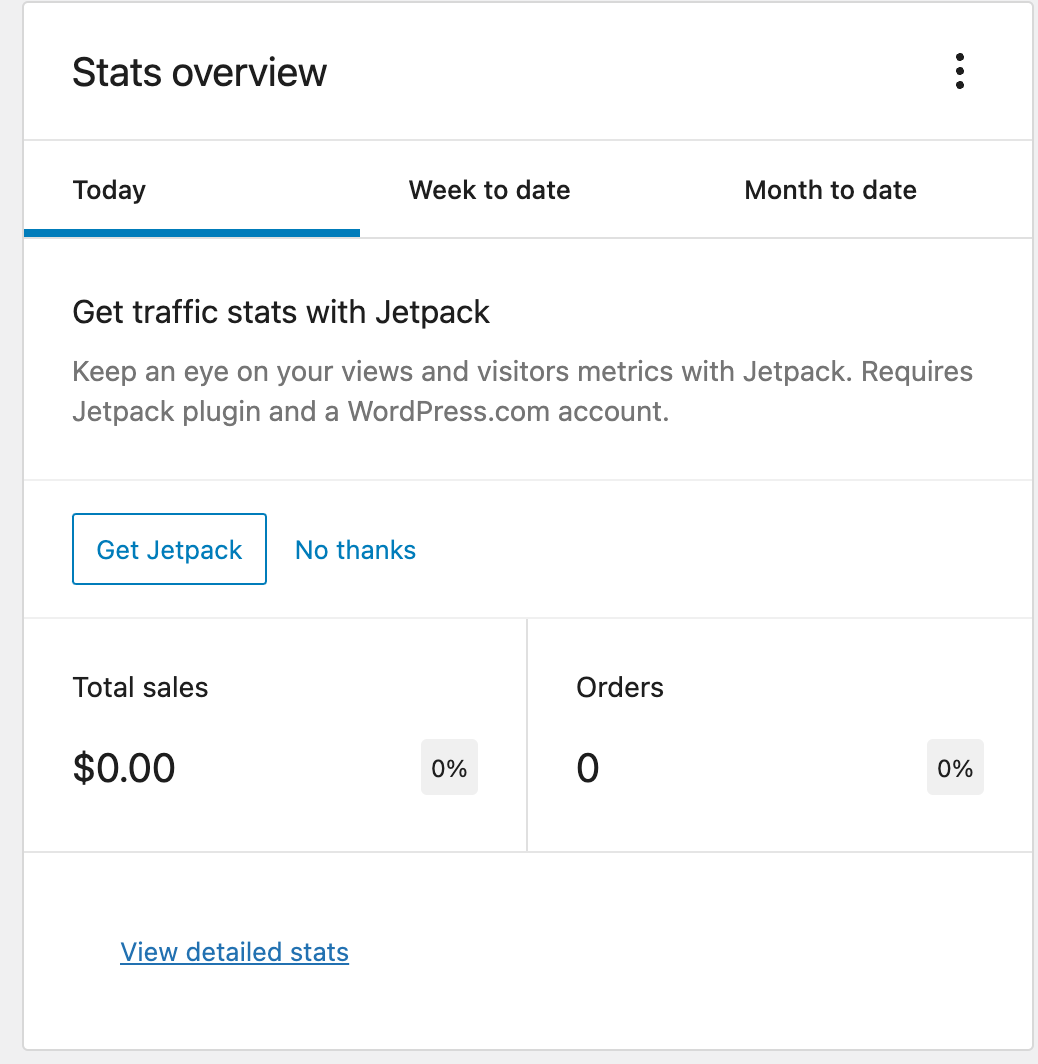Click the Get Jetpack button
This screenshot has width=1038, height=1064.
point(168,549)
